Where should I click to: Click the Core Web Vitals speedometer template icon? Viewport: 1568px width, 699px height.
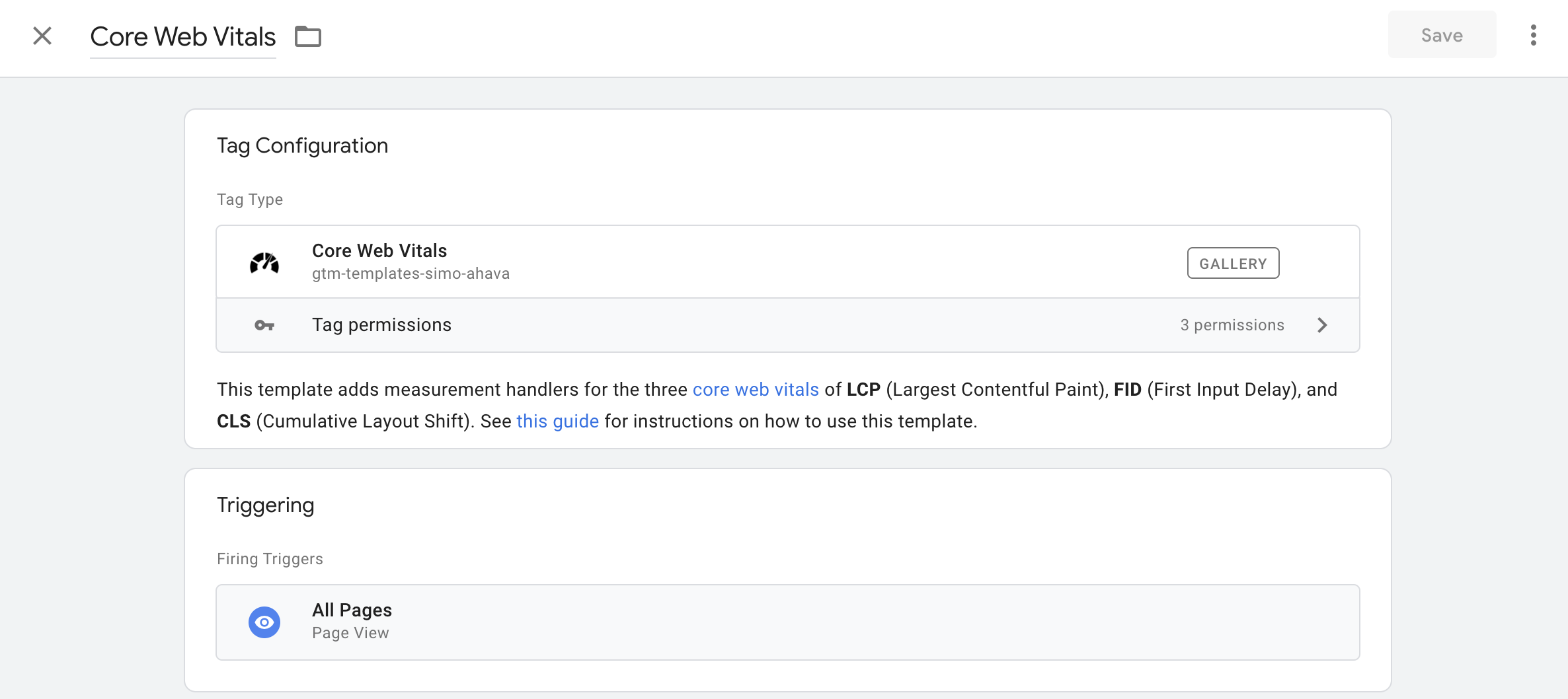pos(264,262)
